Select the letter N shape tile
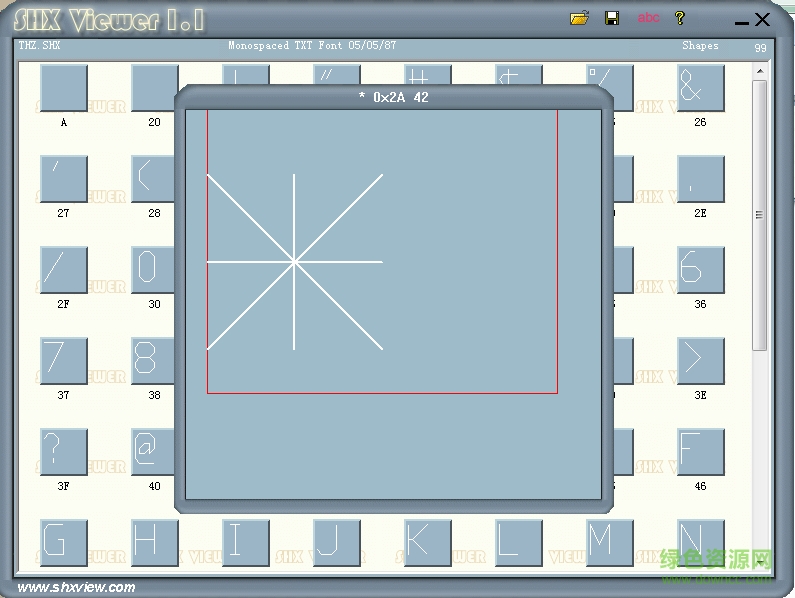 [x=701, y=542]
